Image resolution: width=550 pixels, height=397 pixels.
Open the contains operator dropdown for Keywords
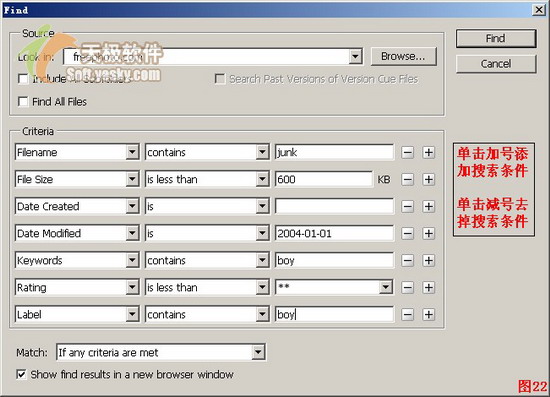[262, 260]
